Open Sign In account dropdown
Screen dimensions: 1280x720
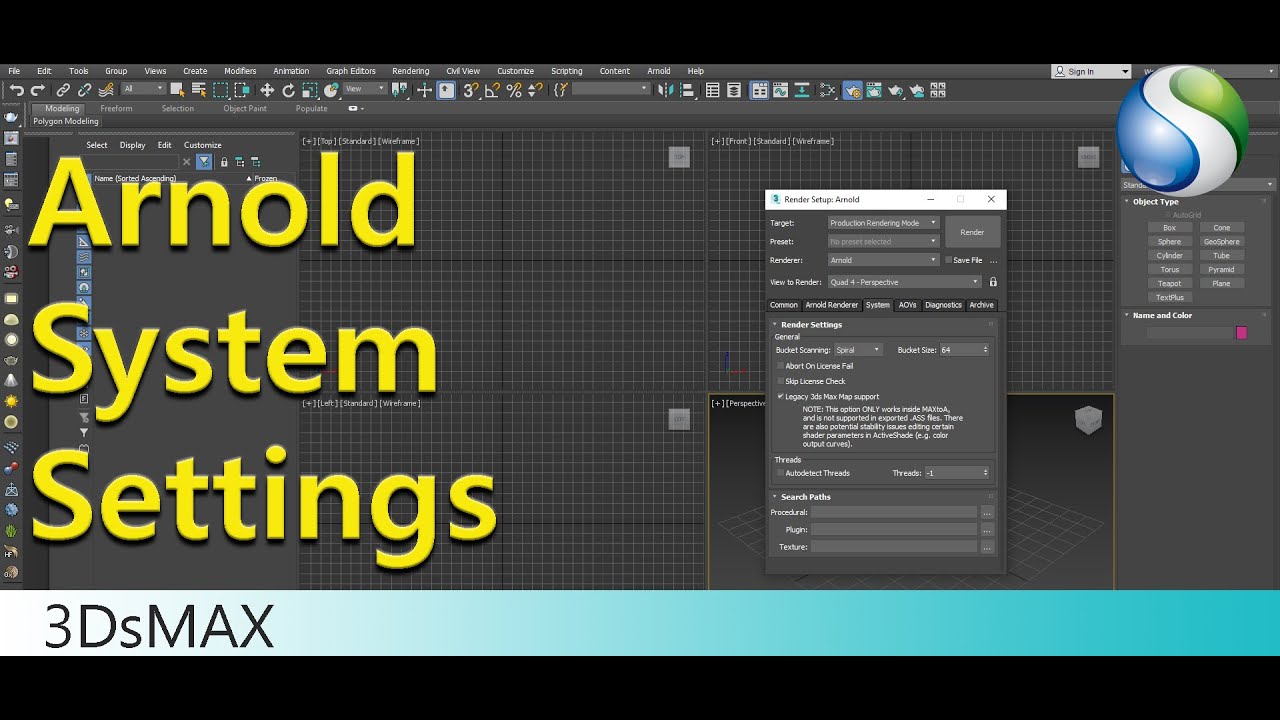pos(1091,71)
